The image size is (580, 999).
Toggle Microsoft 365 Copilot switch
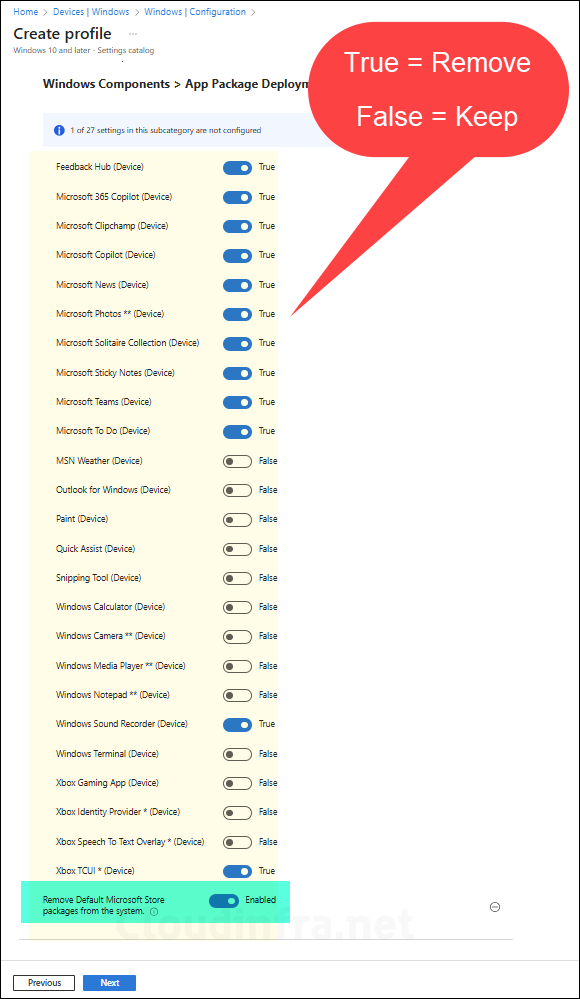(x=237, y=198)
